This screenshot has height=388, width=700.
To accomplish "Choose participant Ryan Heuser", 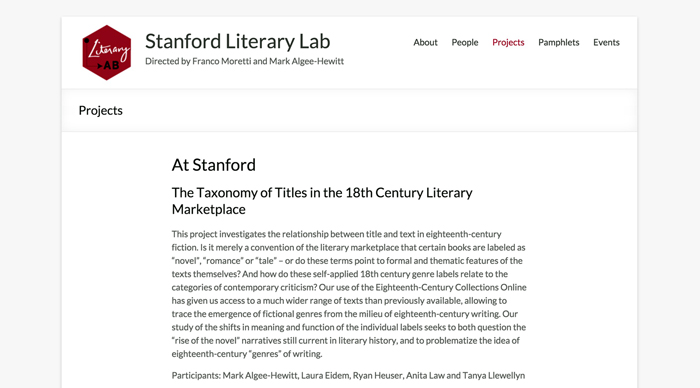I will point(378,375).
